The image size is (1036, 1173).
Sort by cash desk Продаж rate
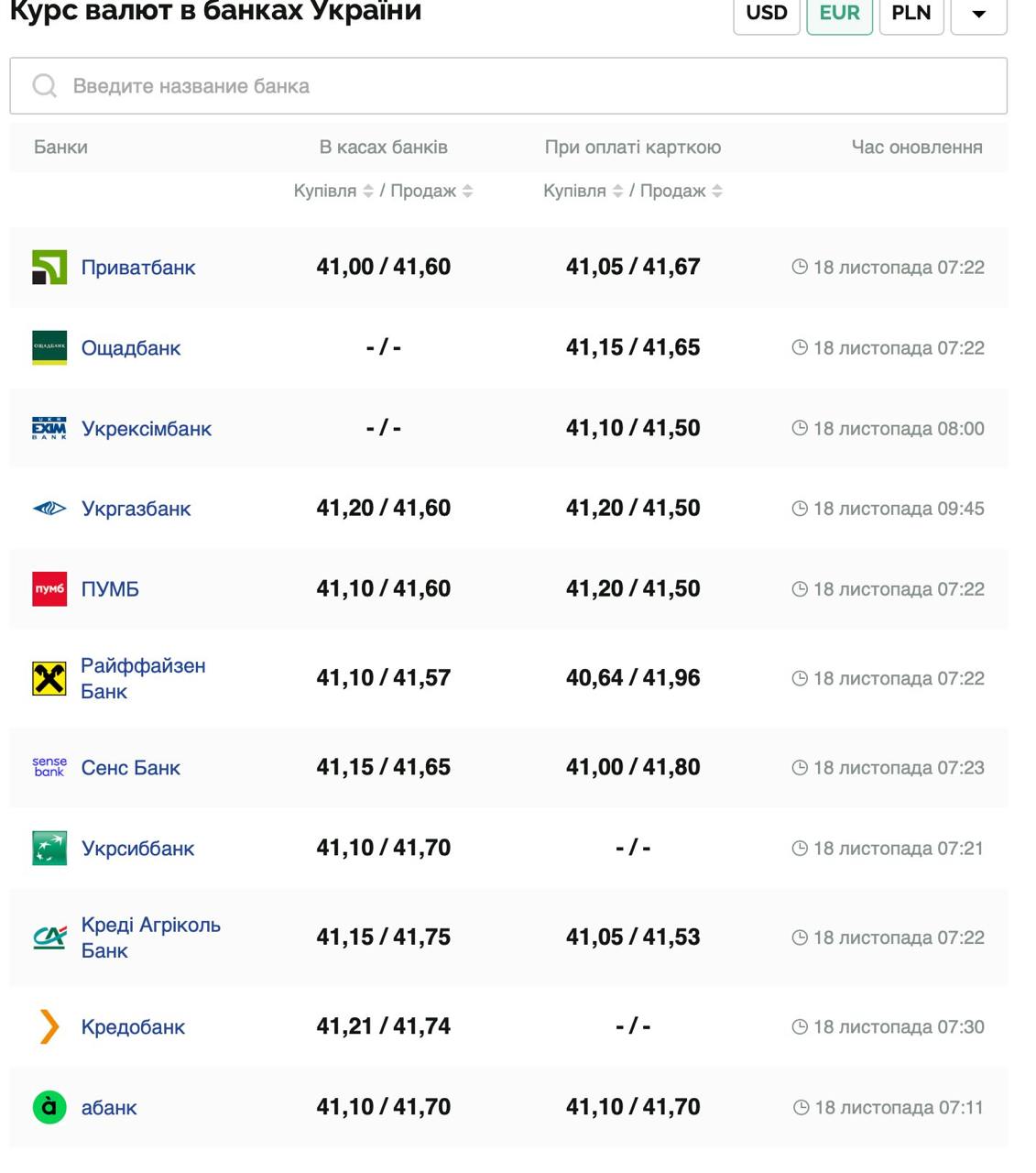point(467,191)
